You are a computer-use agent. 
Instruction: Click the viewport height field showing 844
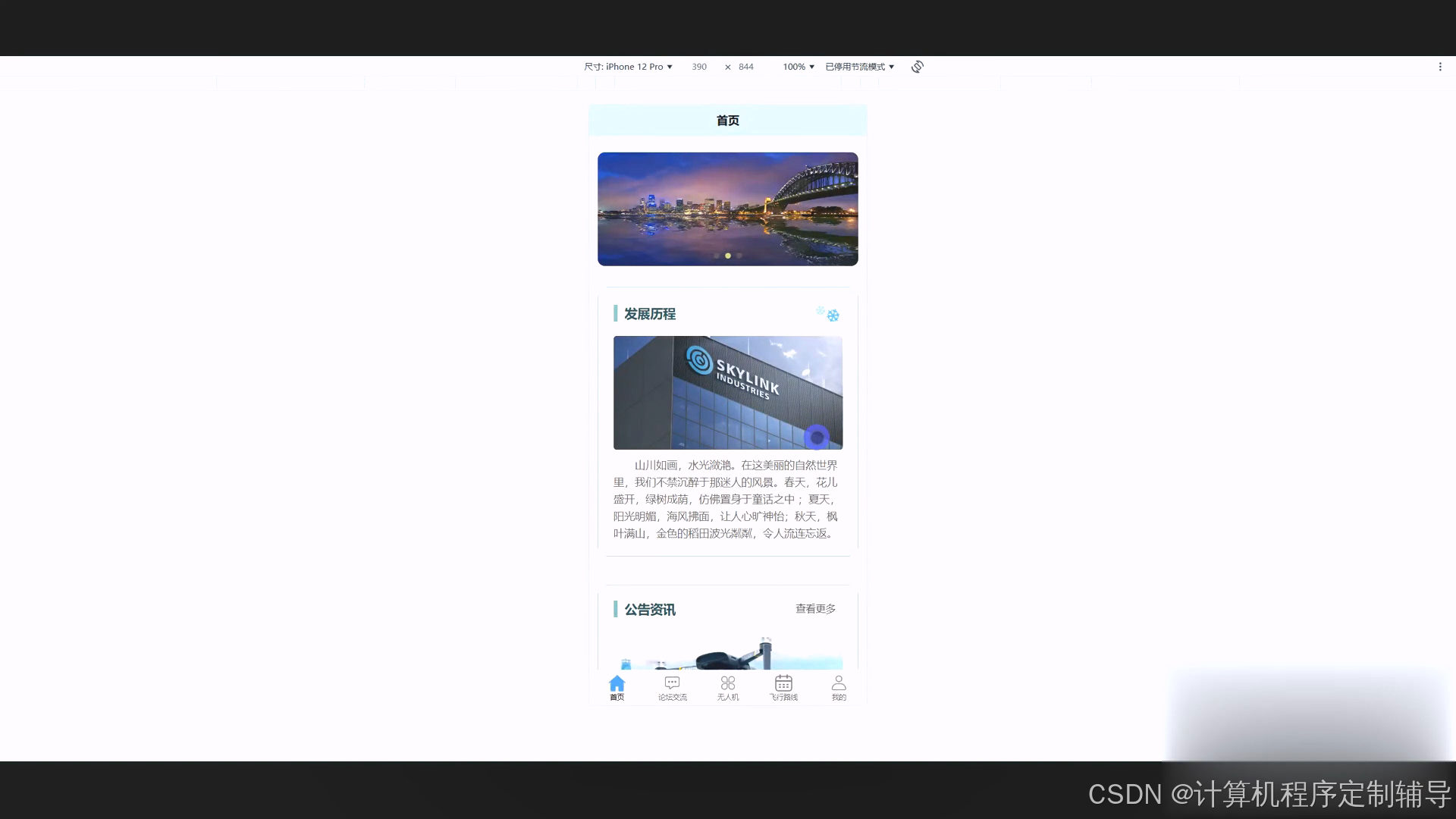point(746,67)
